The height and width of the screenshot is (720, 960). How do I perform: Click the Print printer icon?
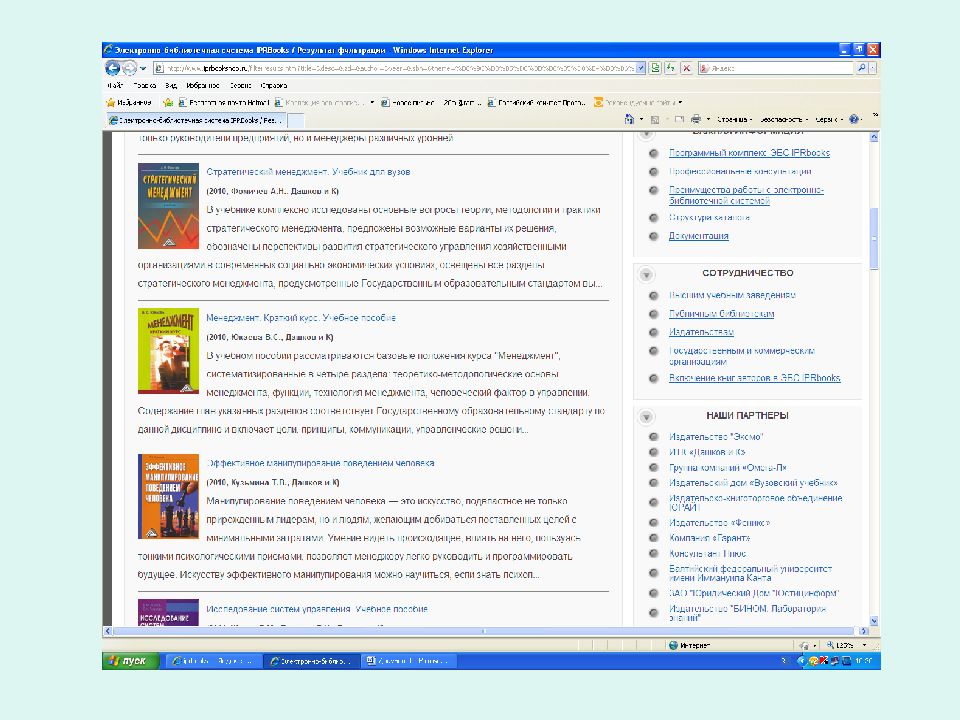pos(696,119)
